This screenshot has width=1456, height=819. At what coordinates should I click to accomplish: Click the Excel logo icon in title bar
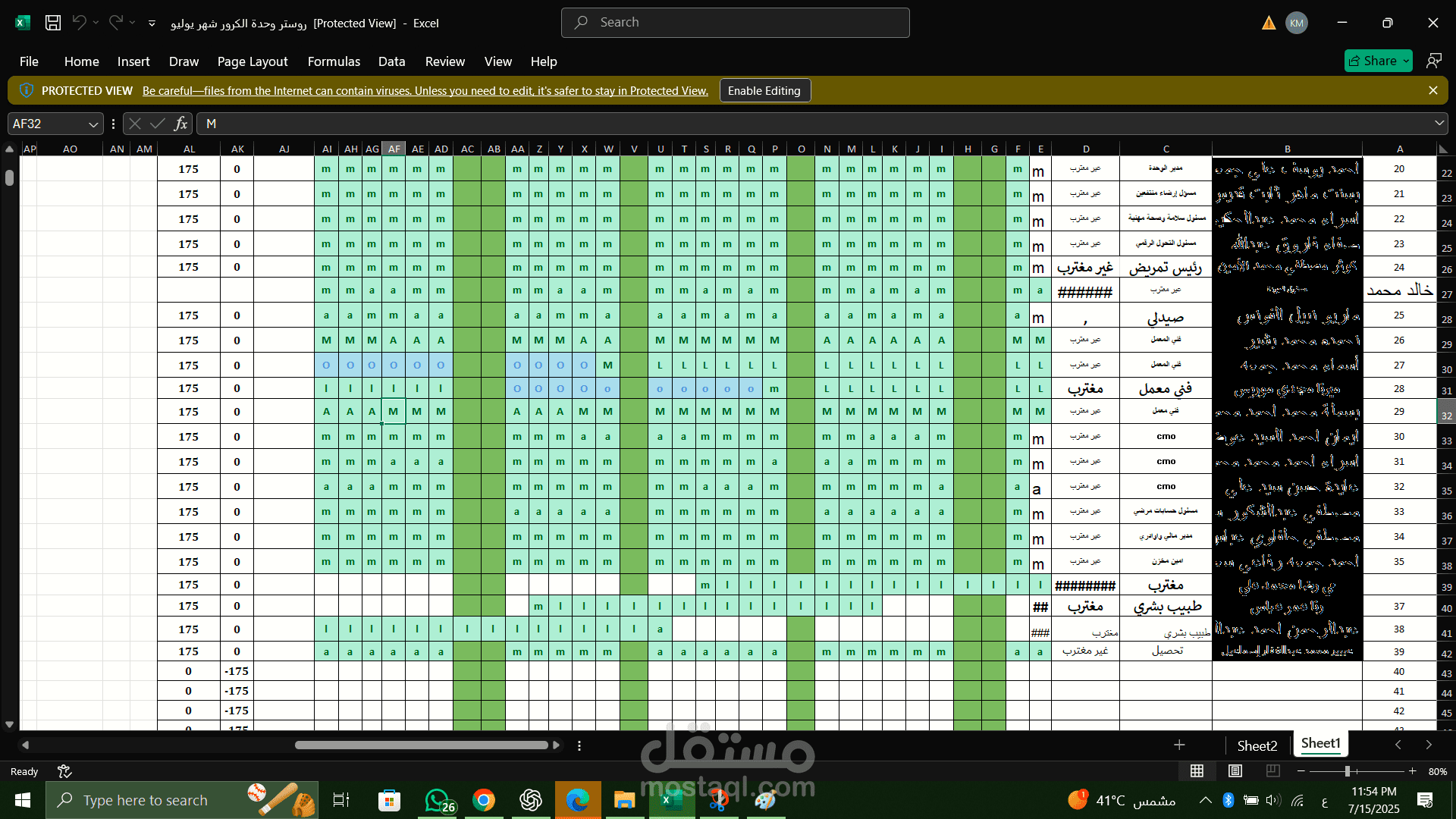pos(23,23)
